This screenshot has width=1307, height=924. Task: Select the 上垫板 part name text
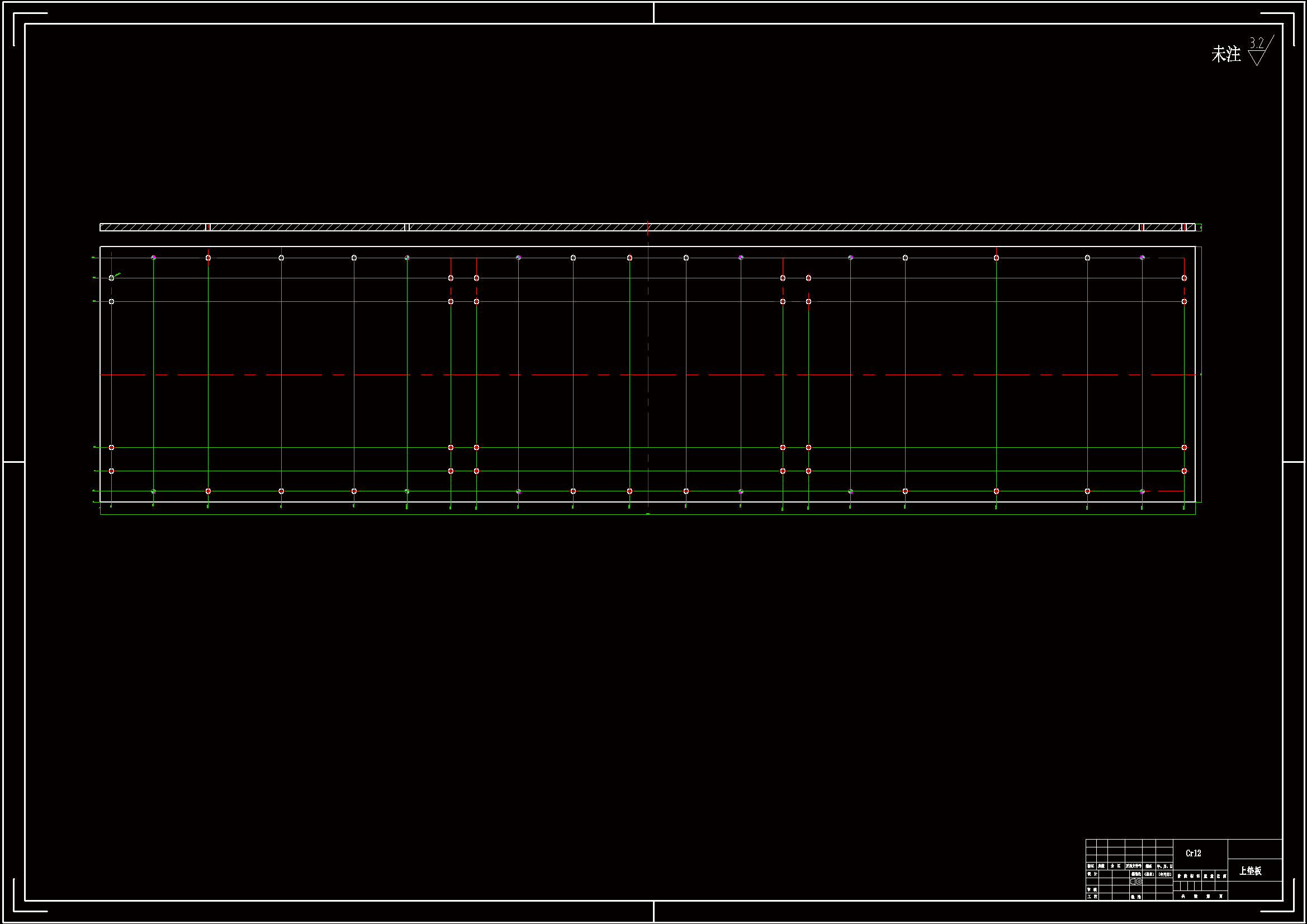point(1250,870)
